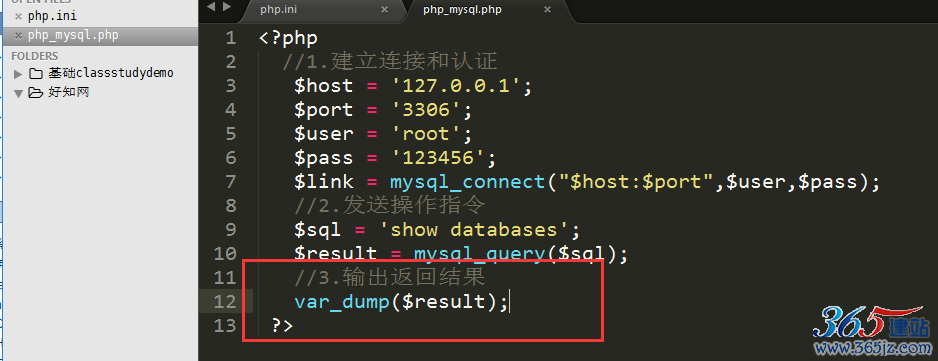Open the www.365jz.com watermark link
Image resolution: width=938 pixels, height=361 pixels.
tap(873, 347)
